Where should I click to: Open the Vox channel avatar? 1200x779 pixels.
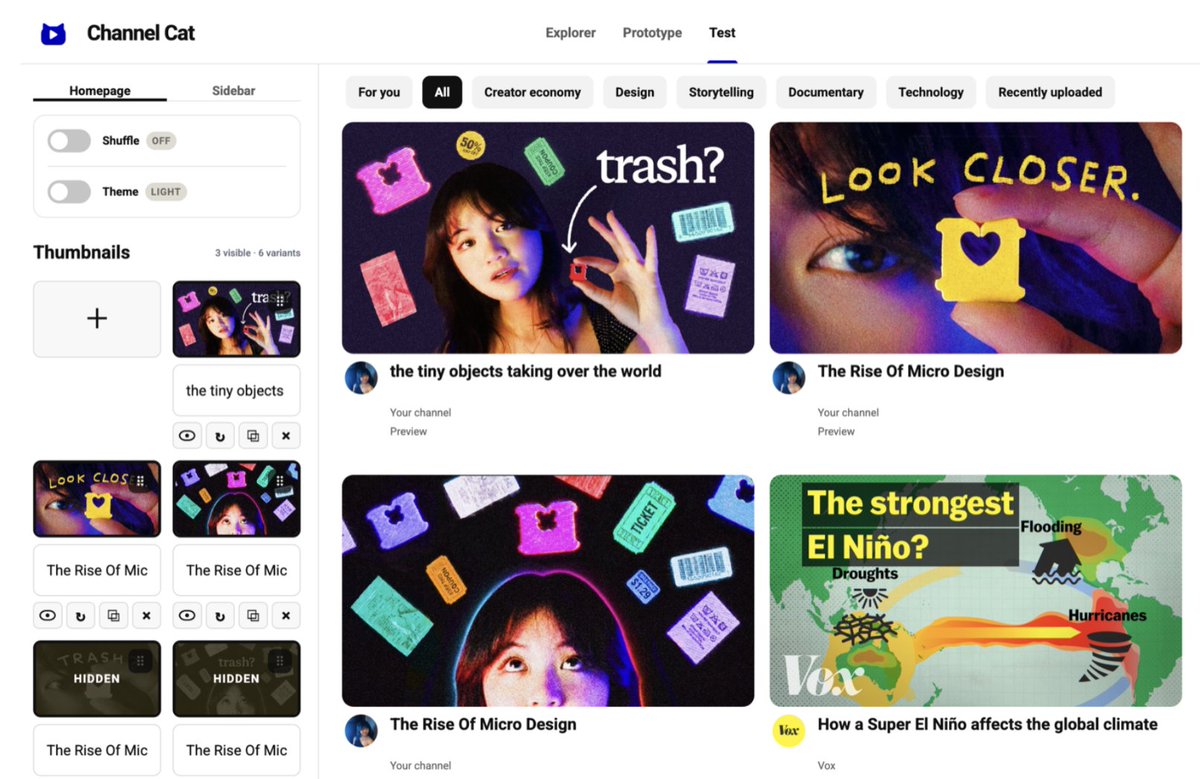pos(789,731)
